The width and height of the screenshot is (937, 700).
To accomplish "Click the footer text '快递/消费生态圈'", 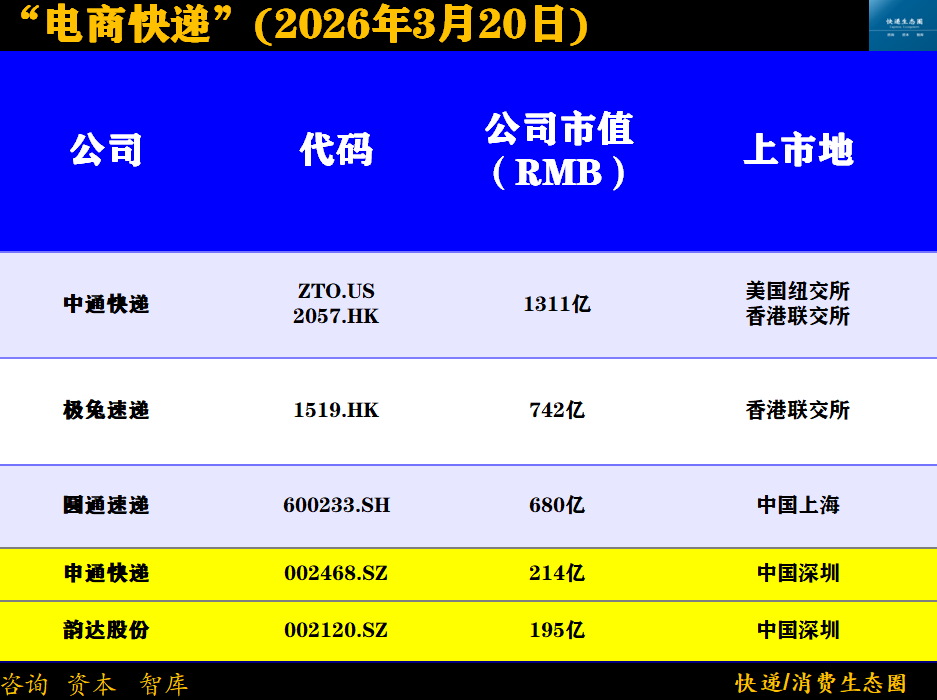I will tap(821, 683).
